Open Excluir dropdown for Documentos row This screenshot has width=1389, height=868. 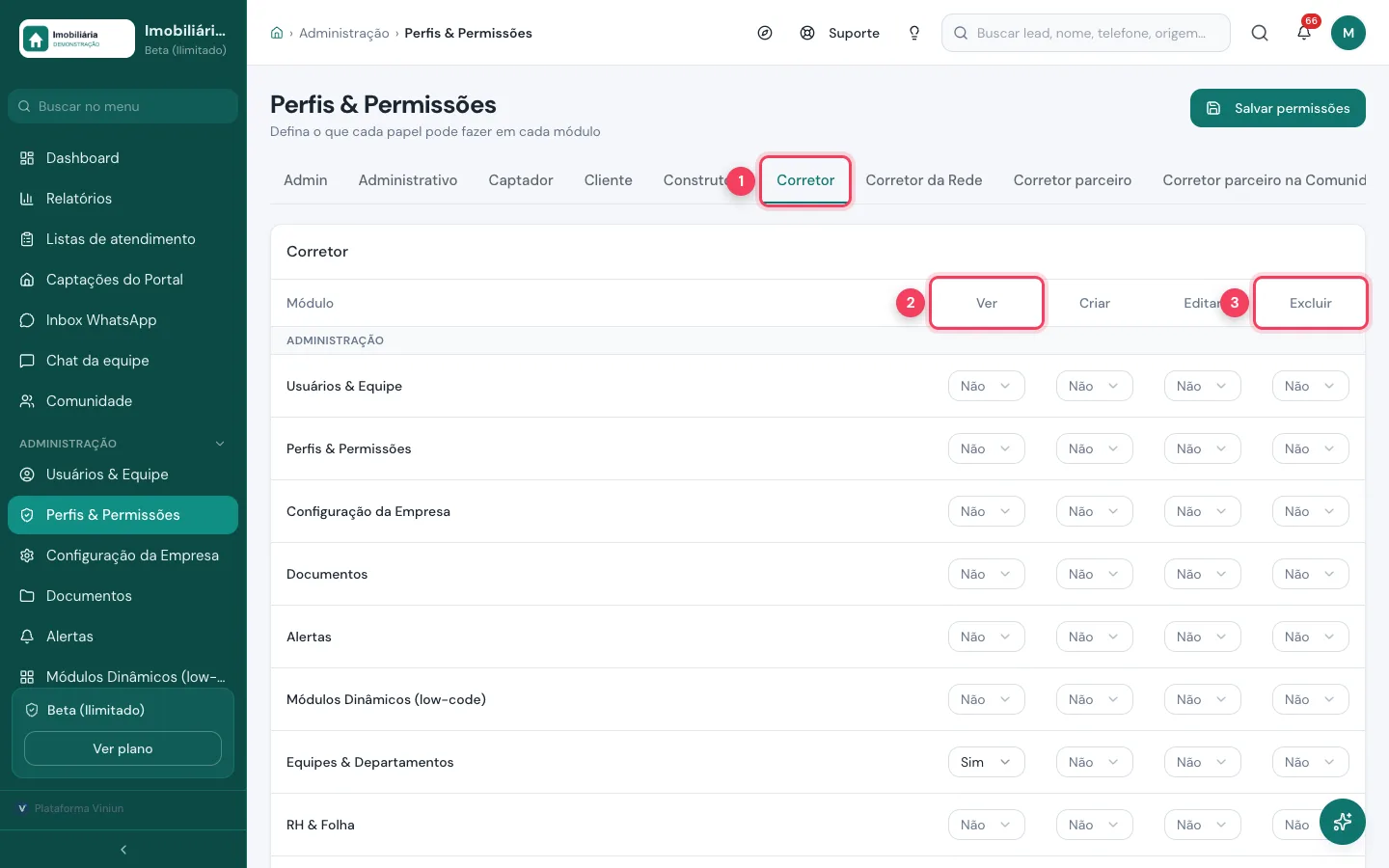pos(1310,574)
